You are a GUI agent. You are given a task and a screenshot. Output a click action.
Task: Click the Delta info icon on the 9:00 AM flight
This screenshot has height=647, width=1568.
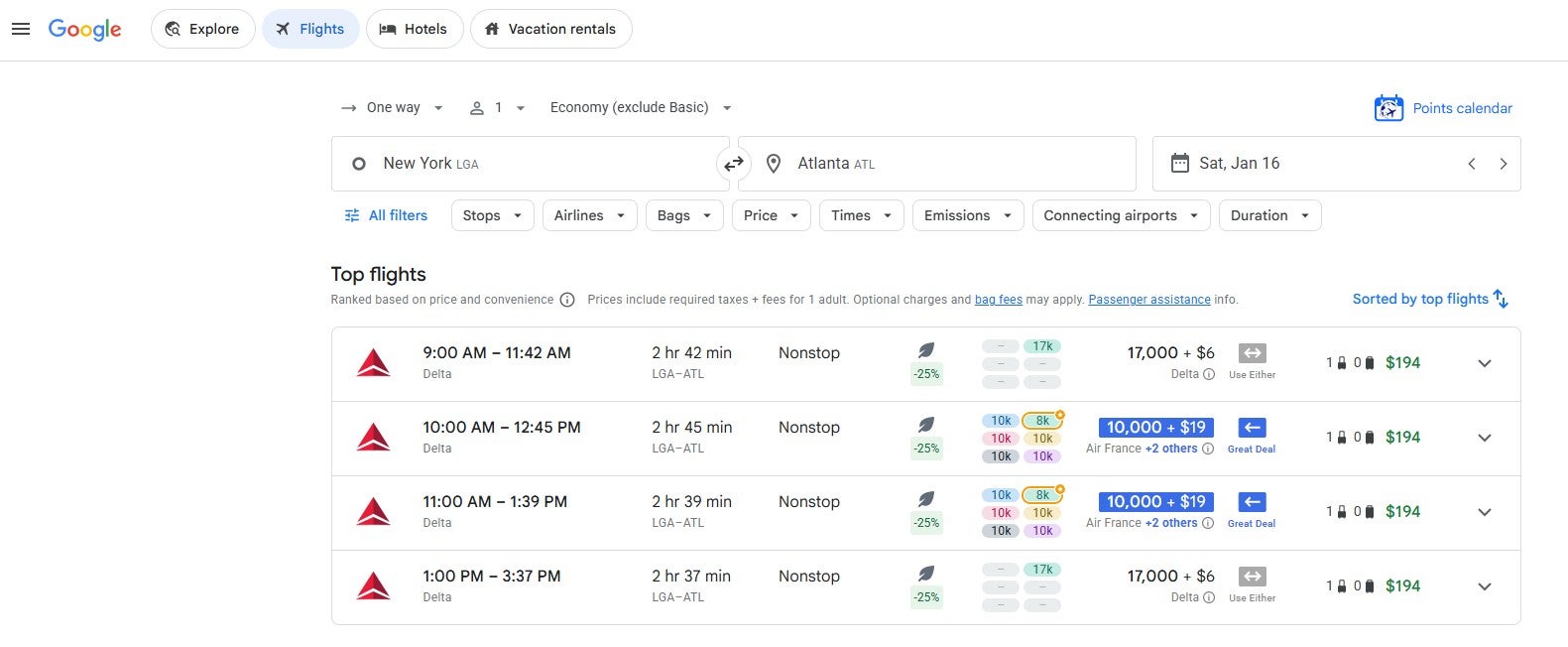(1209, 374)
